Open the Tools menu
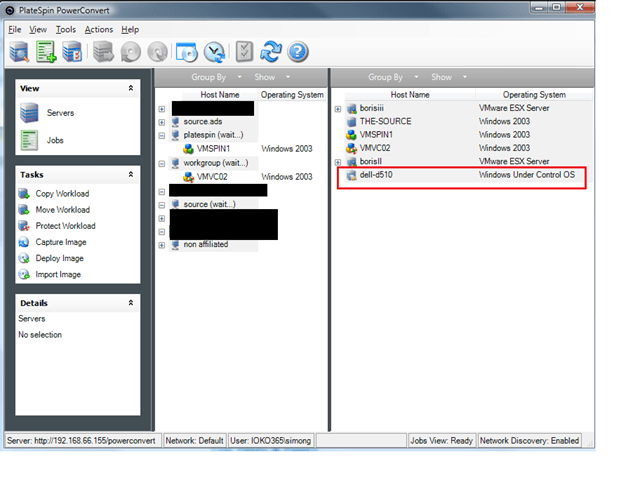 coord(66,30)
